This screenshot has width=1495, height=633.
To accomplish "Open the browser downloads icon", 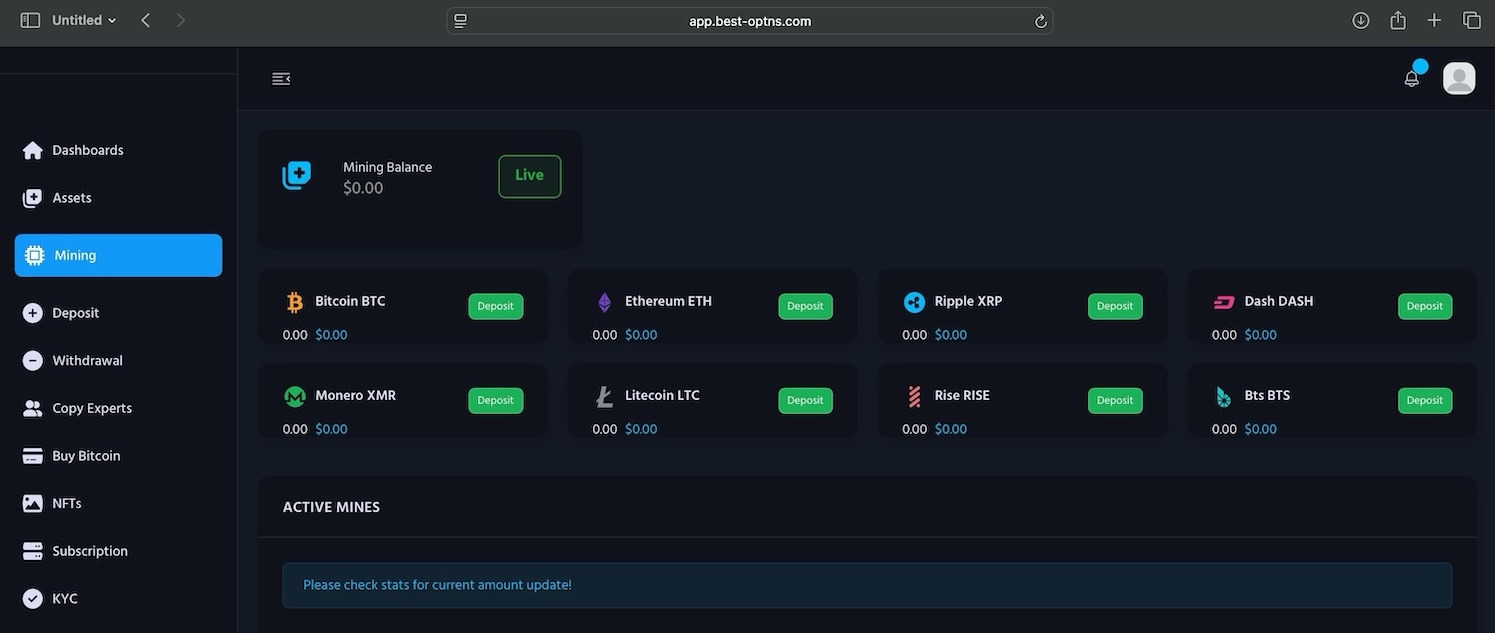I will pyautogui.click(x=1361, y=20).
